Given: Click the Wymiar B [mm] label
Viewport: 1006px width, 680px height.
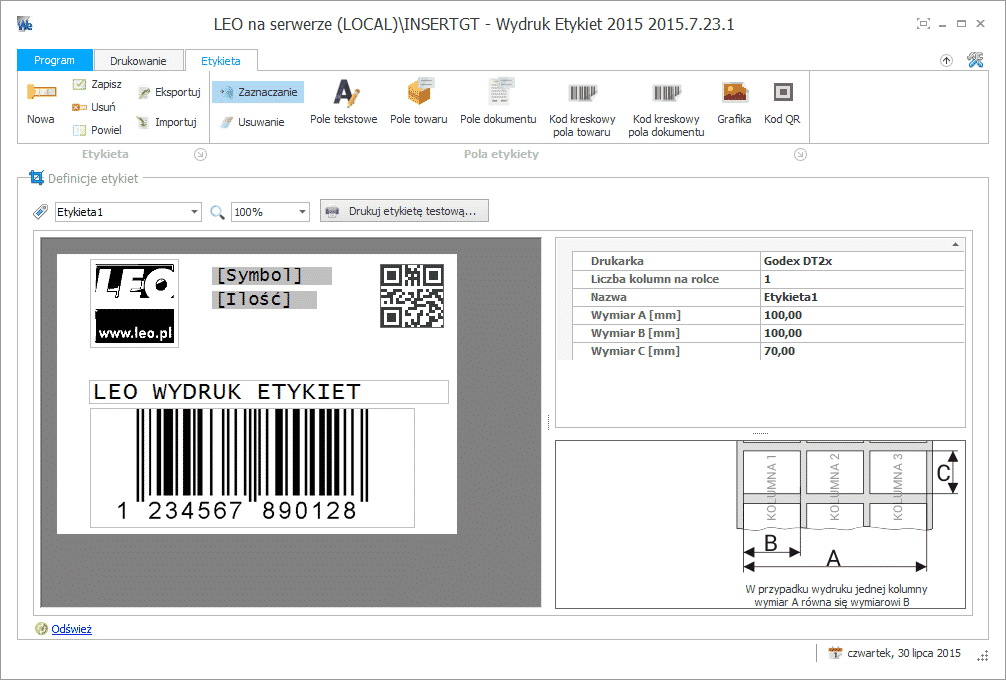Looking at the screenshot, I should tap(635, 333).
